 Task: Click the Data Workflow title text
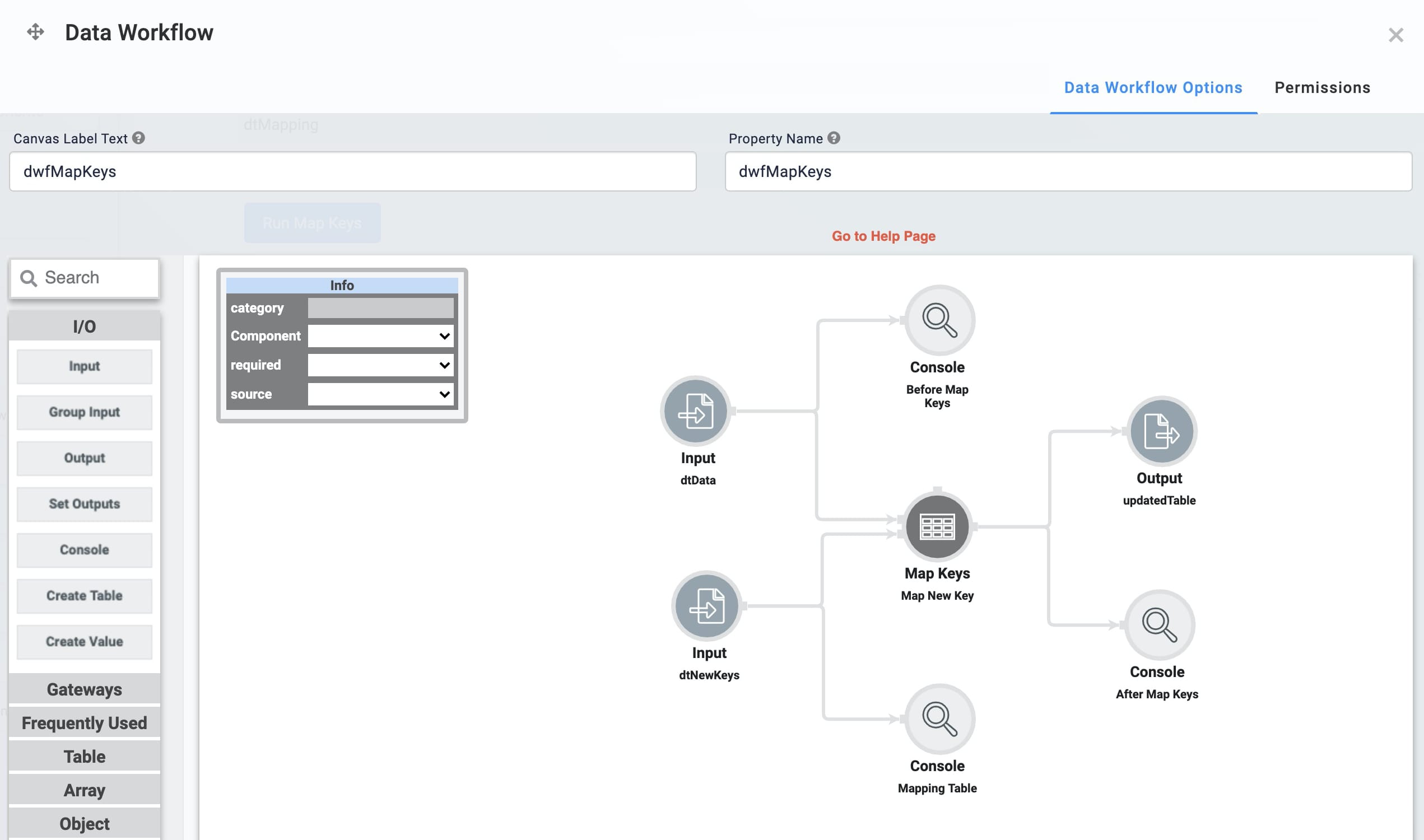tap(139, 32)
